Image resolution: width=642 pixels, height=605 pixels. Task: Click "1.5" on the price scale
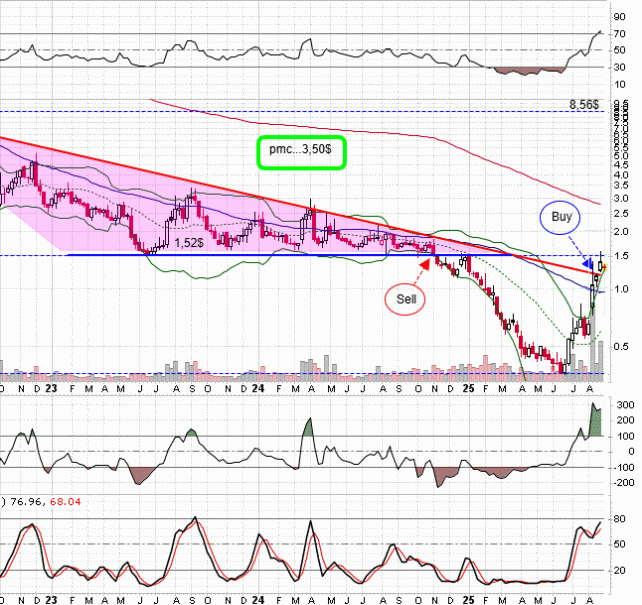621,256
